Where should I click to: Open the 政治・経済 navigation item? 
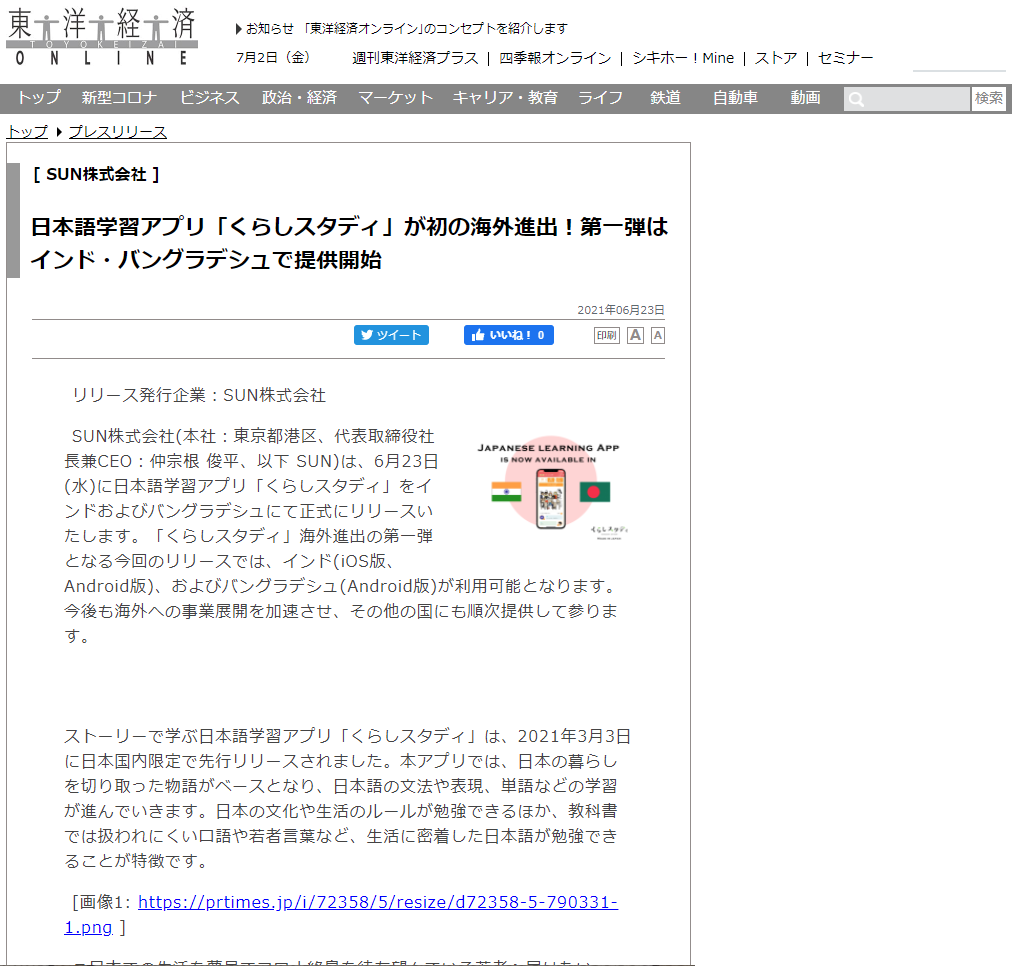[x=299, y=97]
